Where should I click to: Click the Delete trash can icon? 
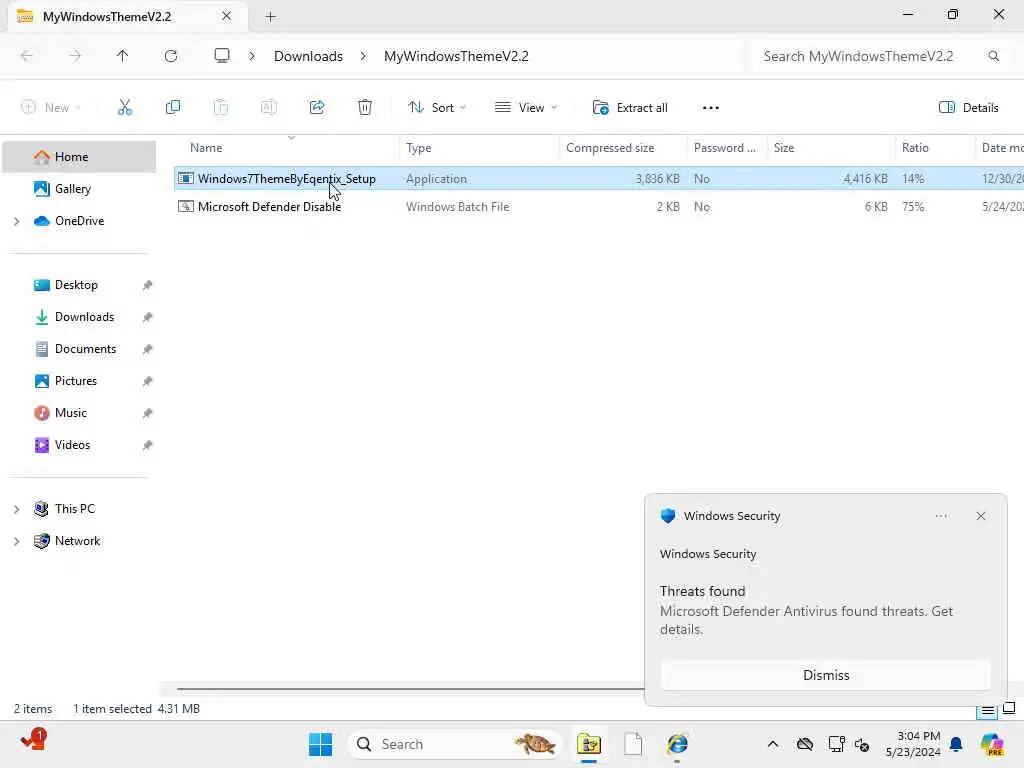pos(365,108)
